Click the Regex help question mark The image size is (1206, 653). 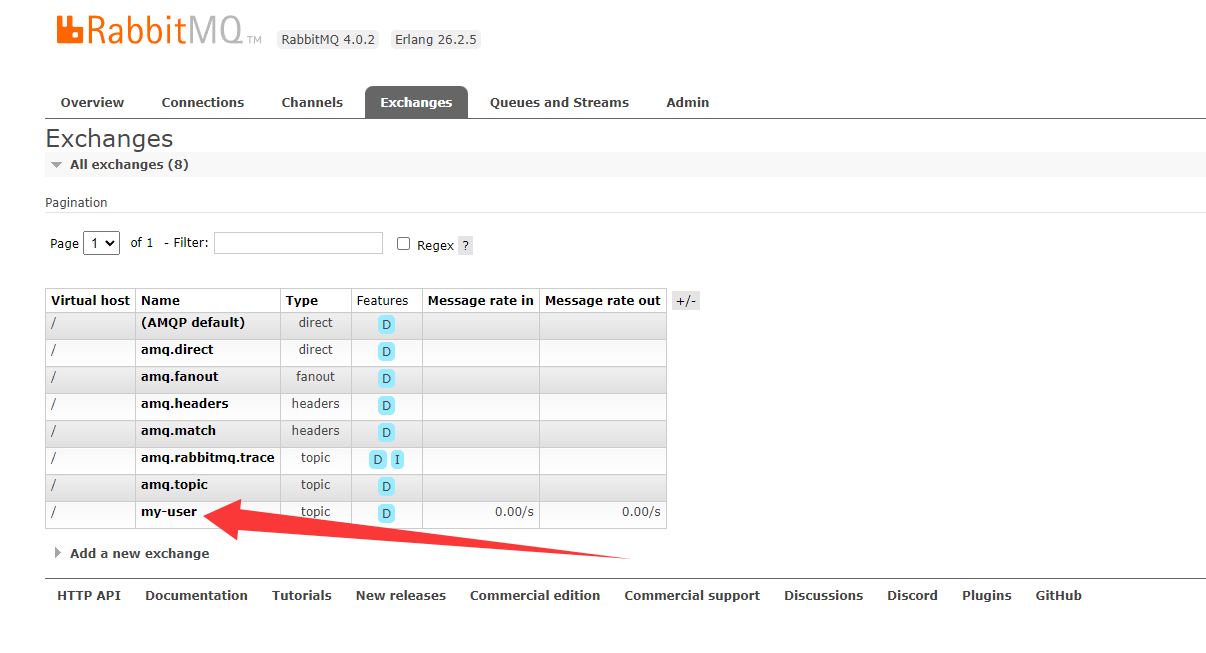(x=465, y=245)
